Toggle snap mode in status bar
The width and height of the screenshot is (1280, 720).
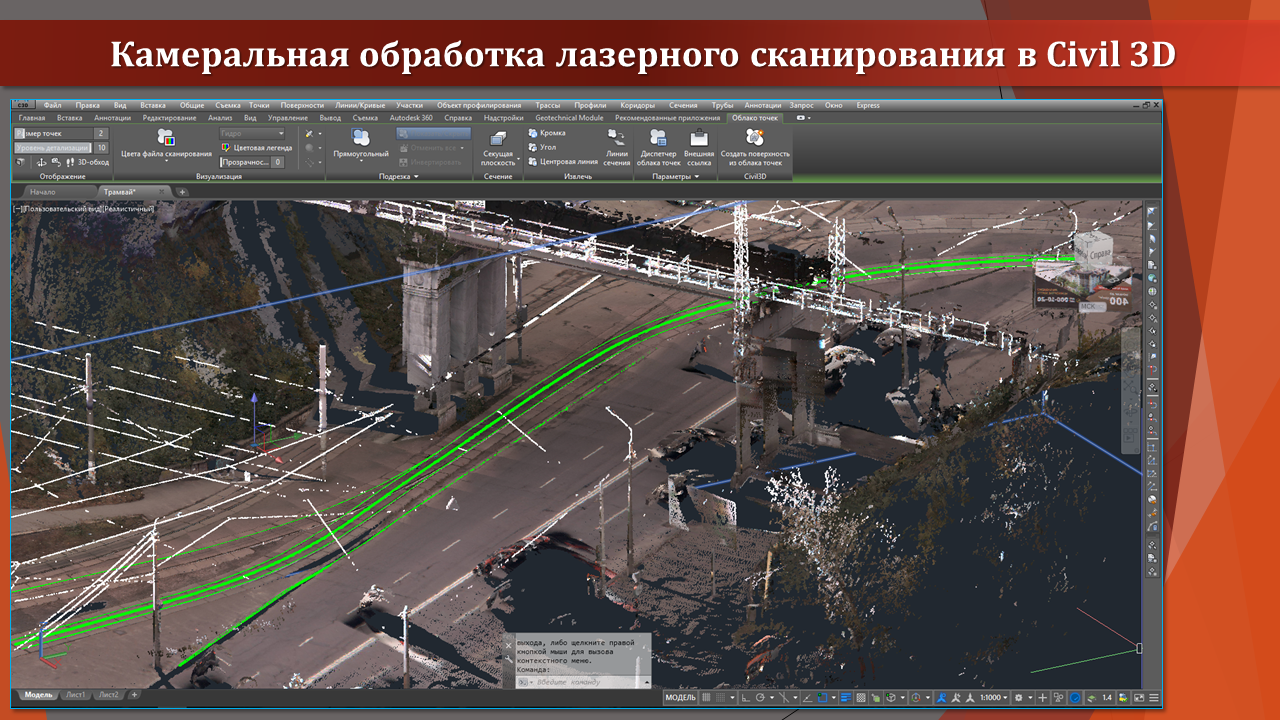pos(720,697)
